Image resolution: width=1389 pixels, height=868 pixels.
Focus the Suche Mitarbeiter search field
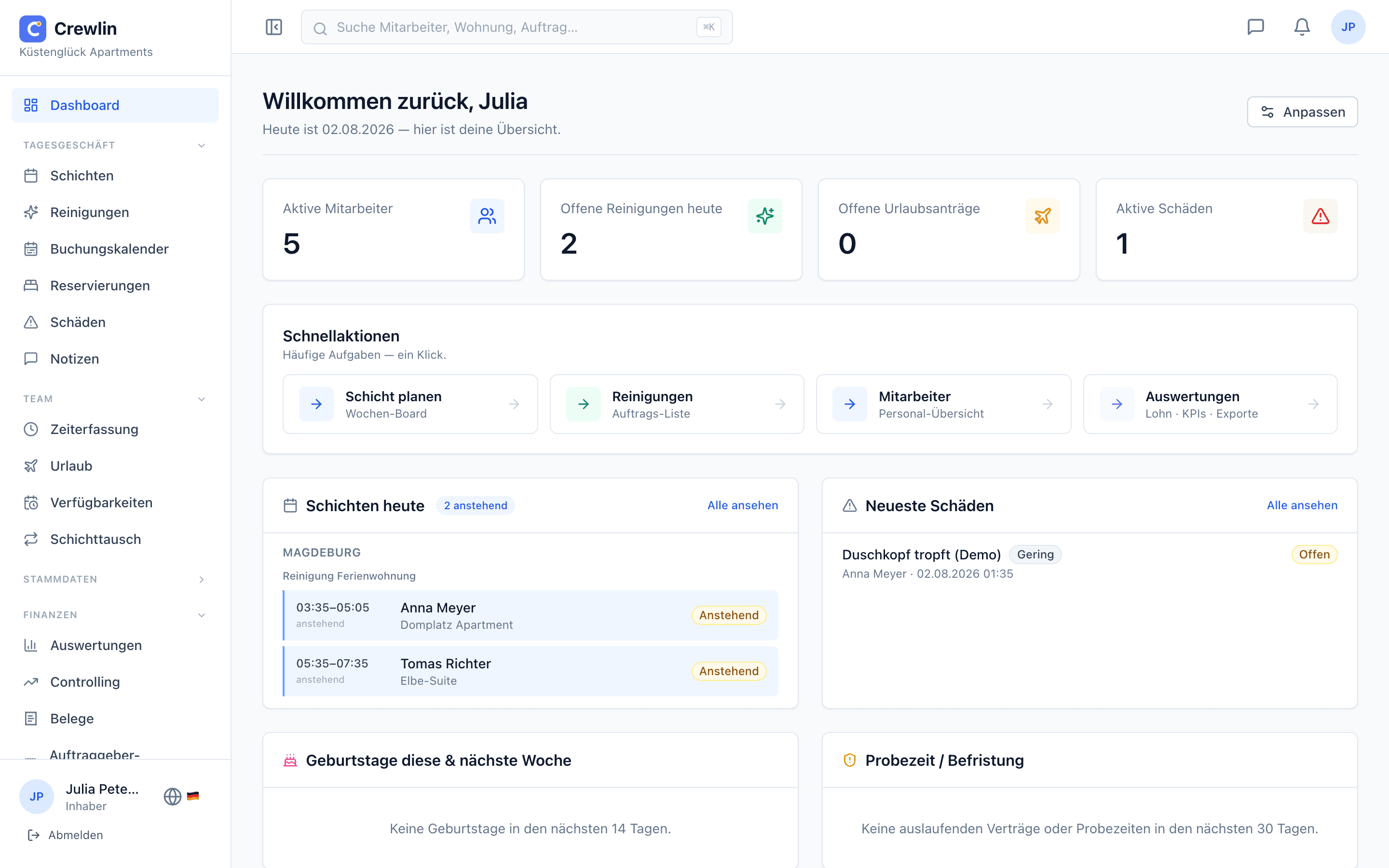[517, 27]
